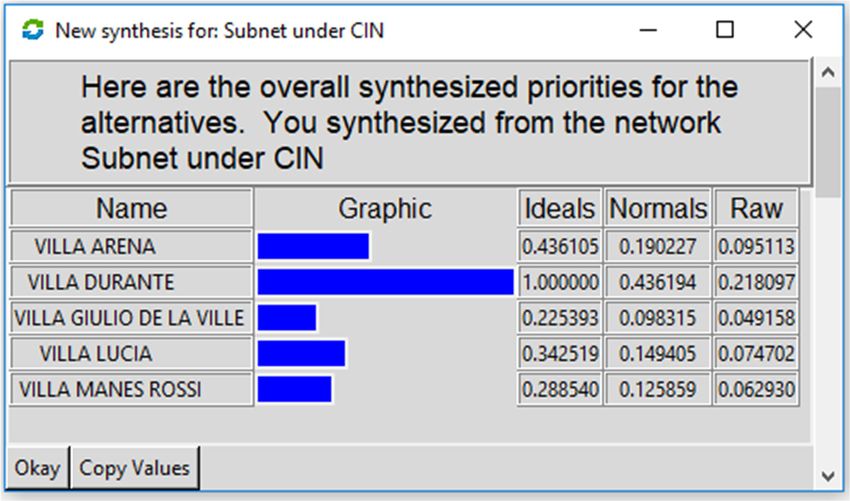Select the Normals column header
This screenshot has width=850, height=501.
pyautogui.click(x=658, y=208)
